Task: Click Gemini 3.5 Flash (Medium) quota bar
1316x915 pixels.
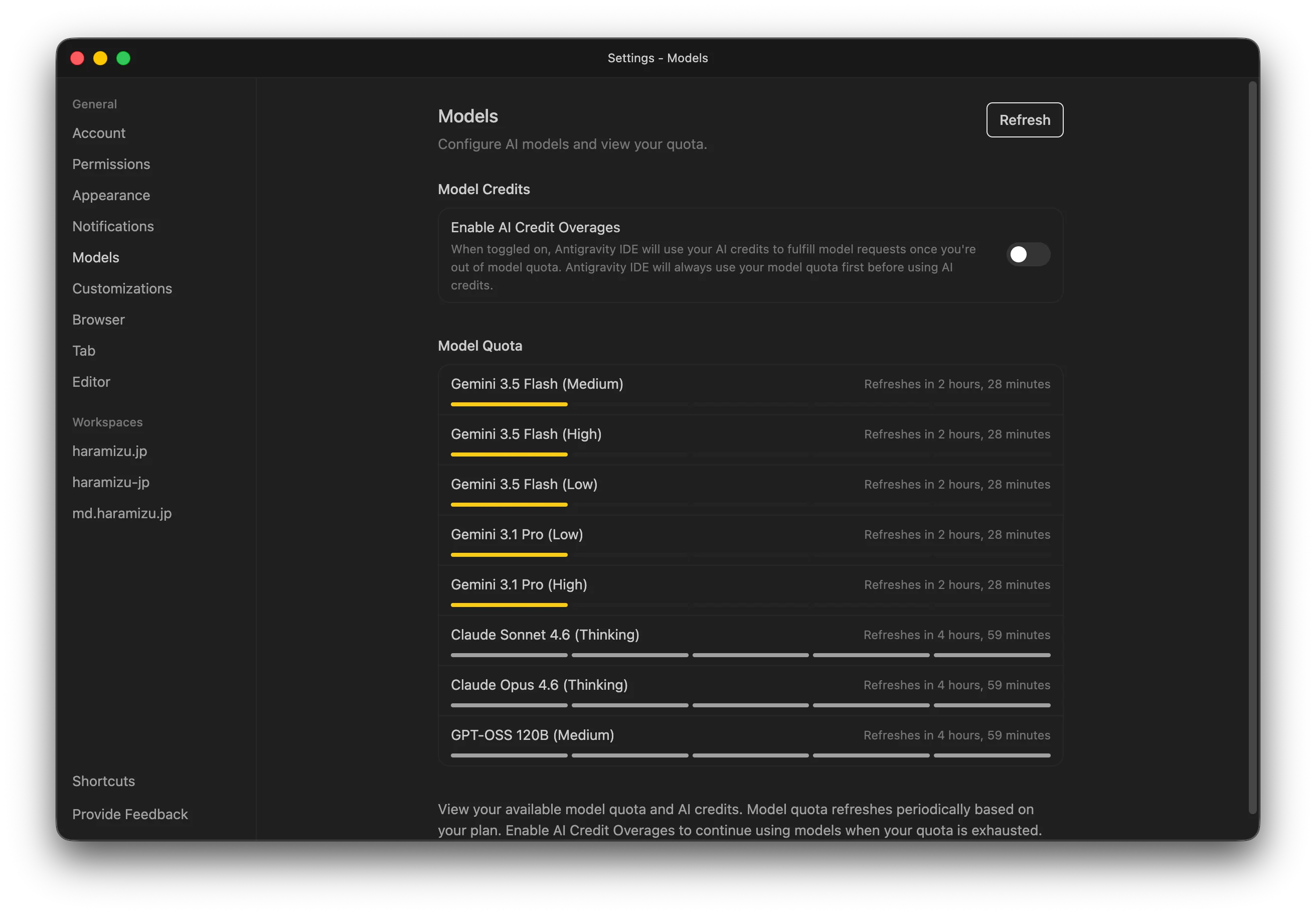Action: [750, 404]
